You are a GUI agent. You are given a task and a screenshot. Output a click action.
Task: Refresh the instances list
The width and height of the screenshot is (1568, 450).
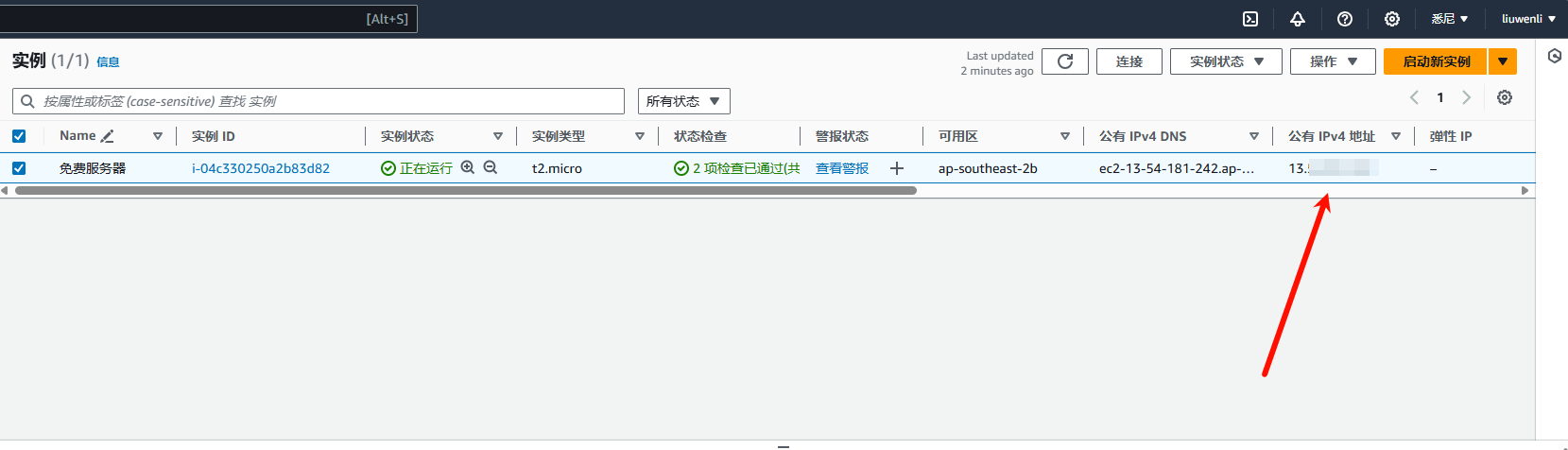(x=1065, y=61)
